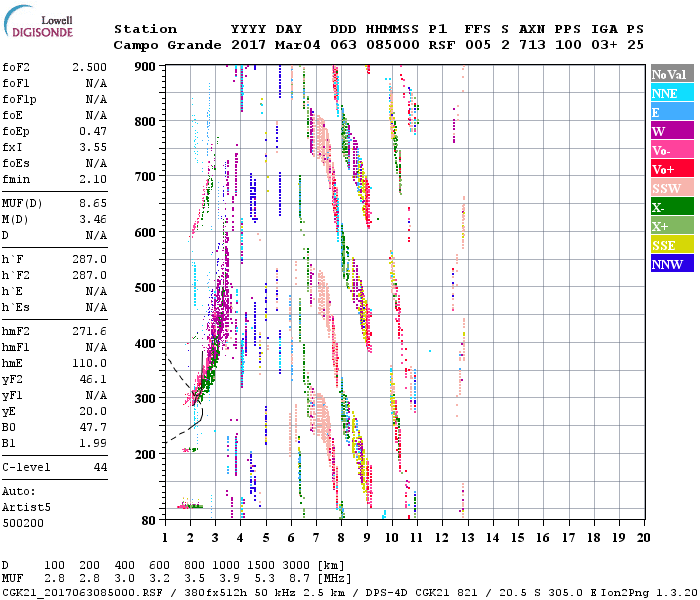Click the 900 km height axis label
Image resolution: width=700 pixels, height=600 pixels.
pos(145,67)
